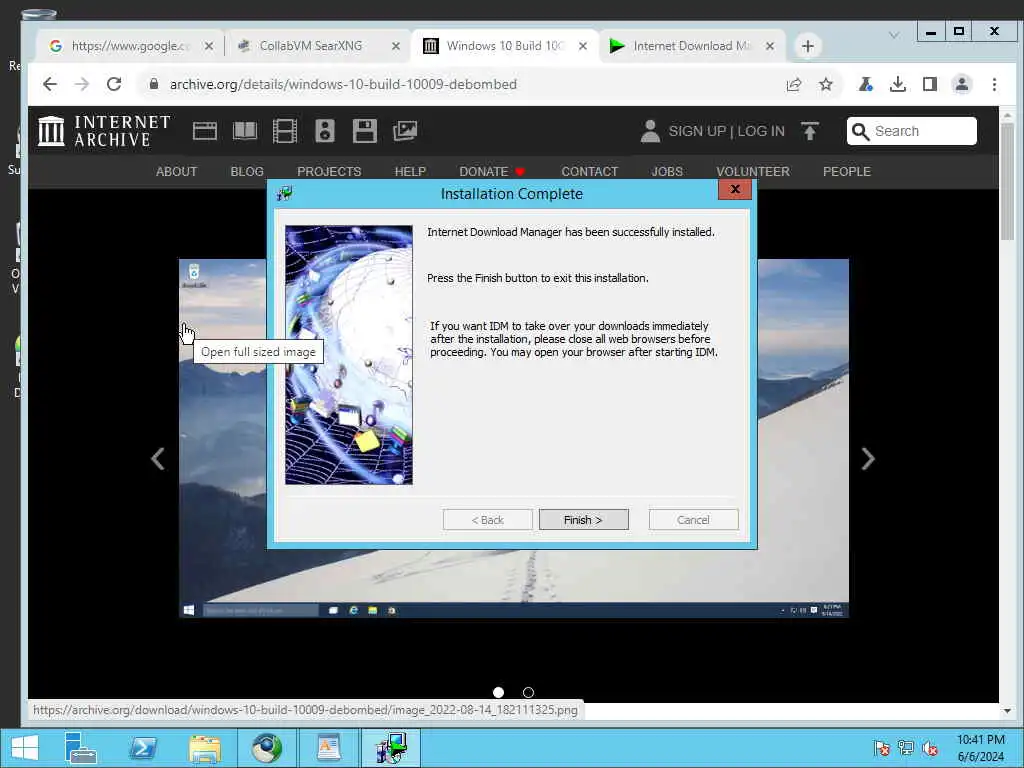Open the Action Center flag tray icon

[x=882, y=748]
